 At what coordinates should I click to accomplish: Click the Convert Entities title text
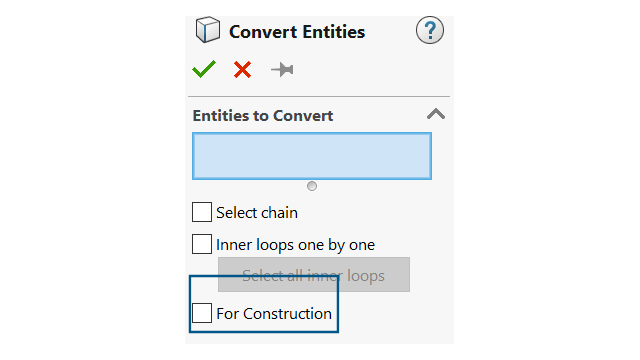[297, 32]
